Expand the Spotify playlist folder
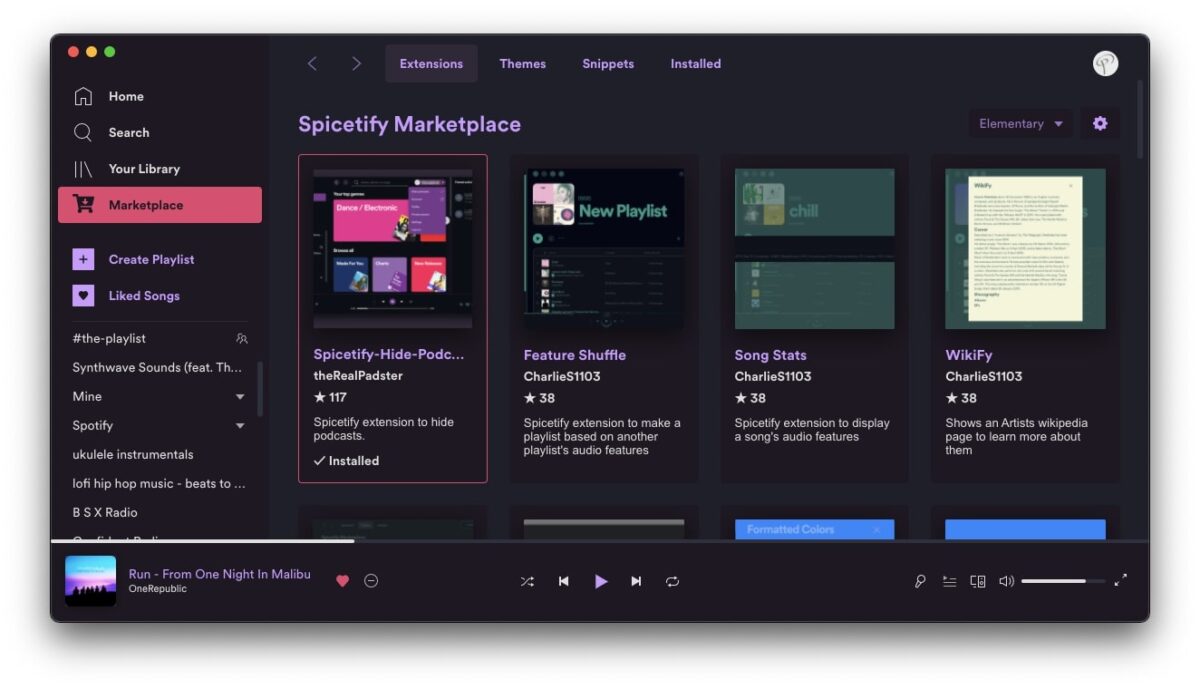The height and width of the screenshot is (689, 1200). [240, 425]
